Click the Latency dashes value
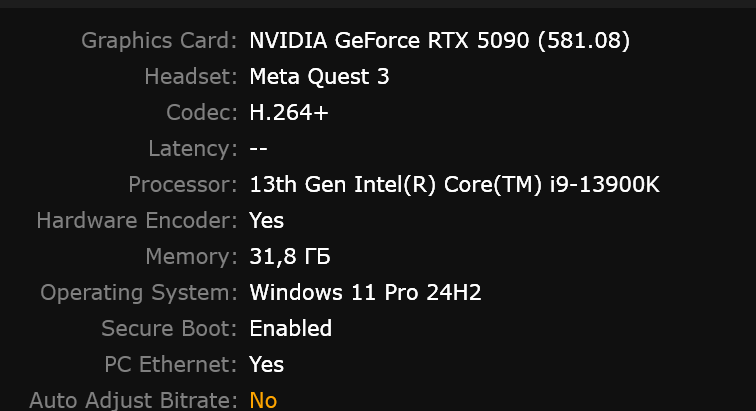 pos(258,149)
